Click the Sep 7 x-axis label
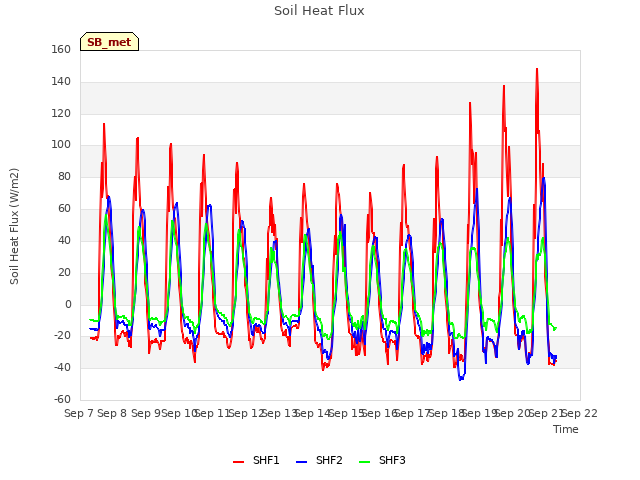The image size is (640, 480). 79,413
